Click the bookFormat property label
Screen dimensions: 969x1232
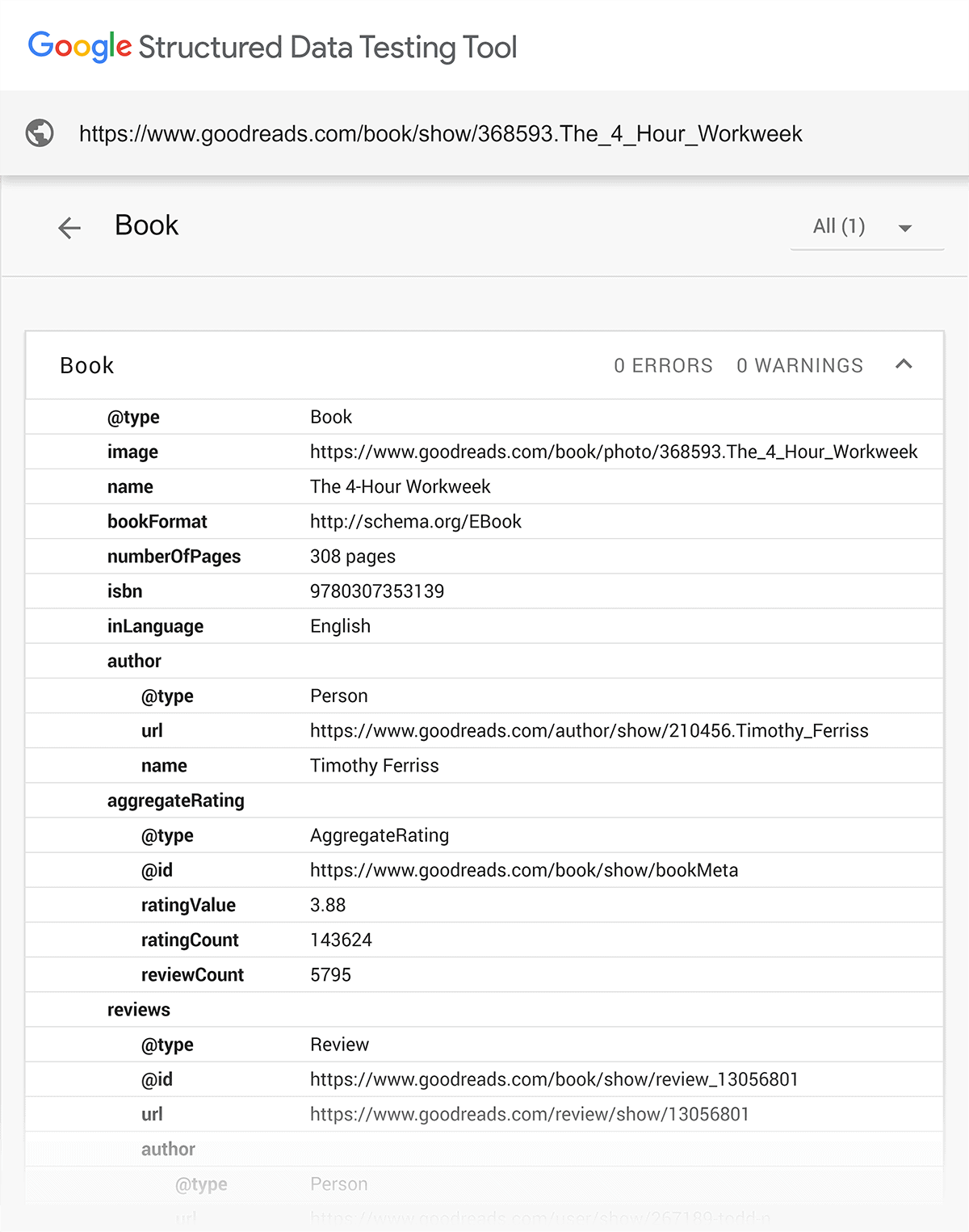pyautogui.click(x=157, y=522)
